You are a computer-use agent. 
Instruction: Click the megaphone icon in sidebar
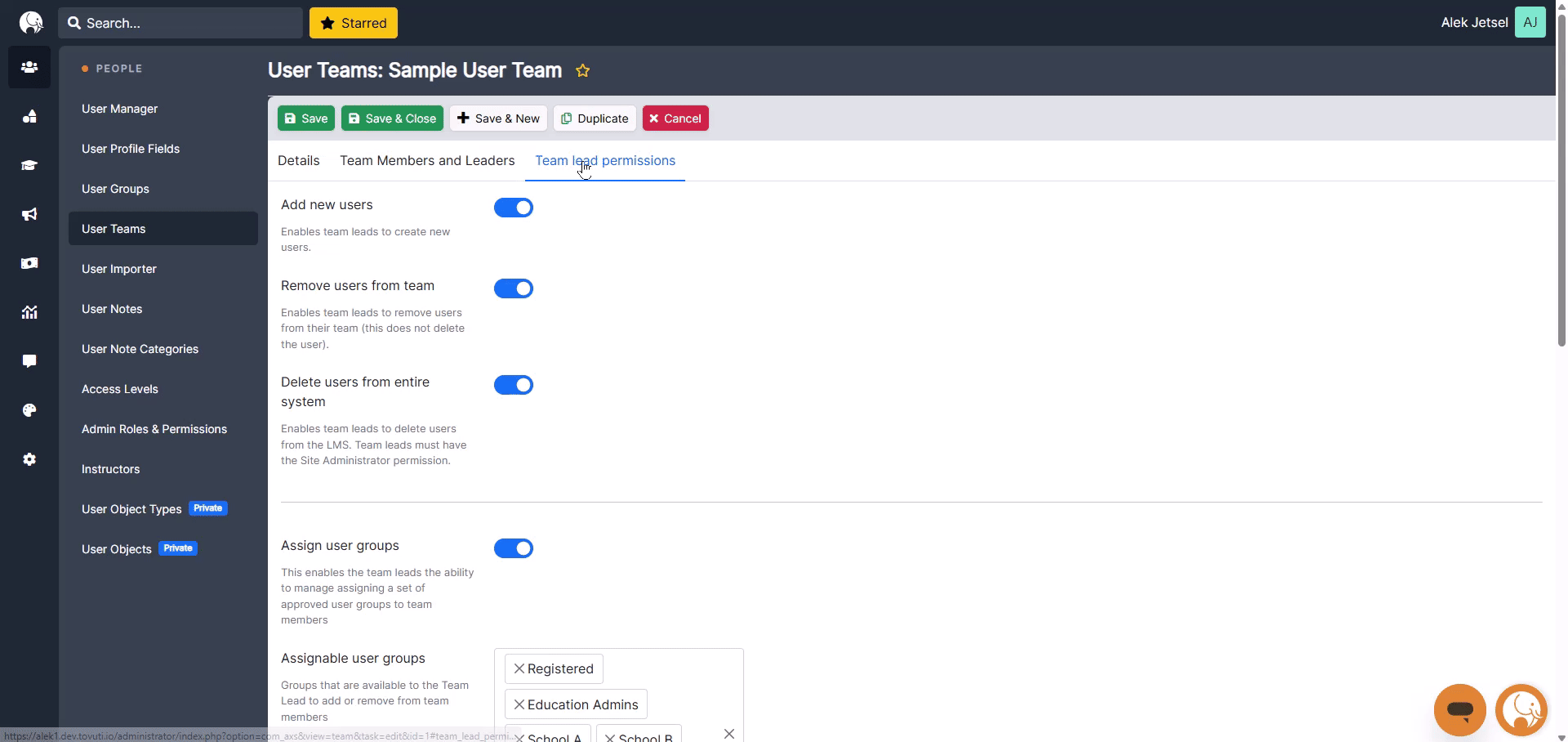[29, 214]
